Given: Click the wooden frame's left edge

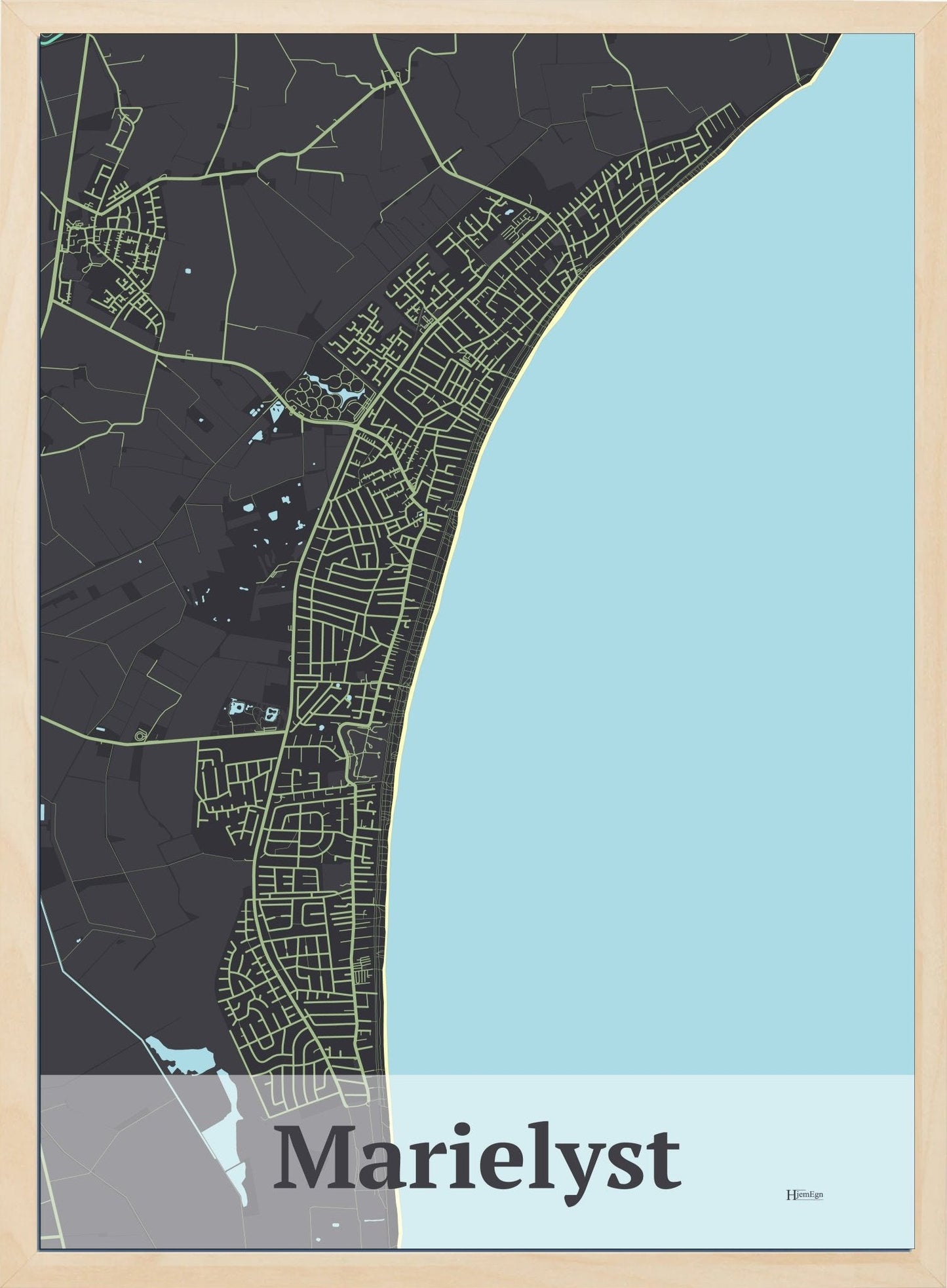Looking at the screenshot, I should 20,642.
